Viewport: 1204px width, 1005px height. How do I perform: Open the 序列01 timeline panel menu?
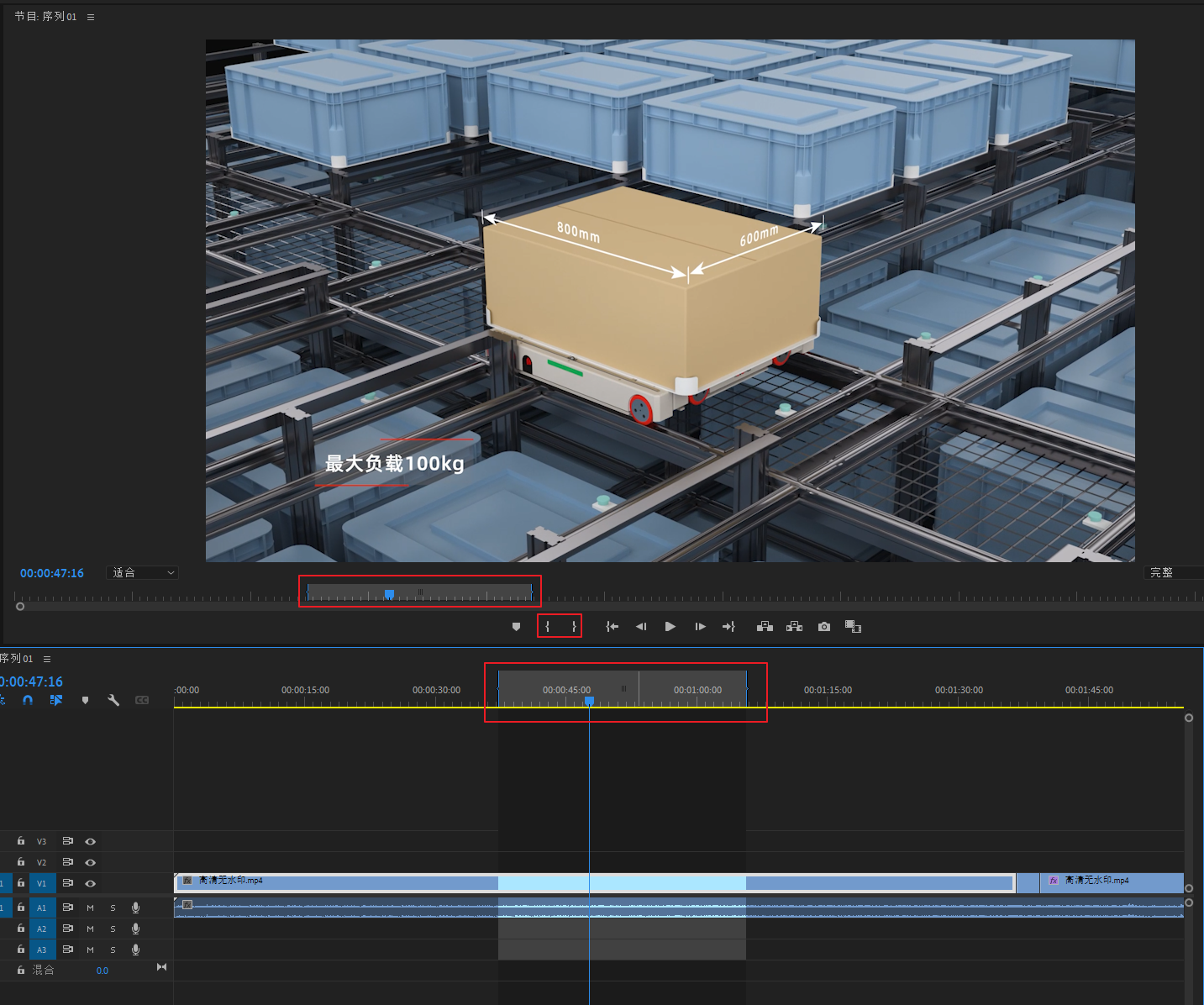click(x=47, y=659)
